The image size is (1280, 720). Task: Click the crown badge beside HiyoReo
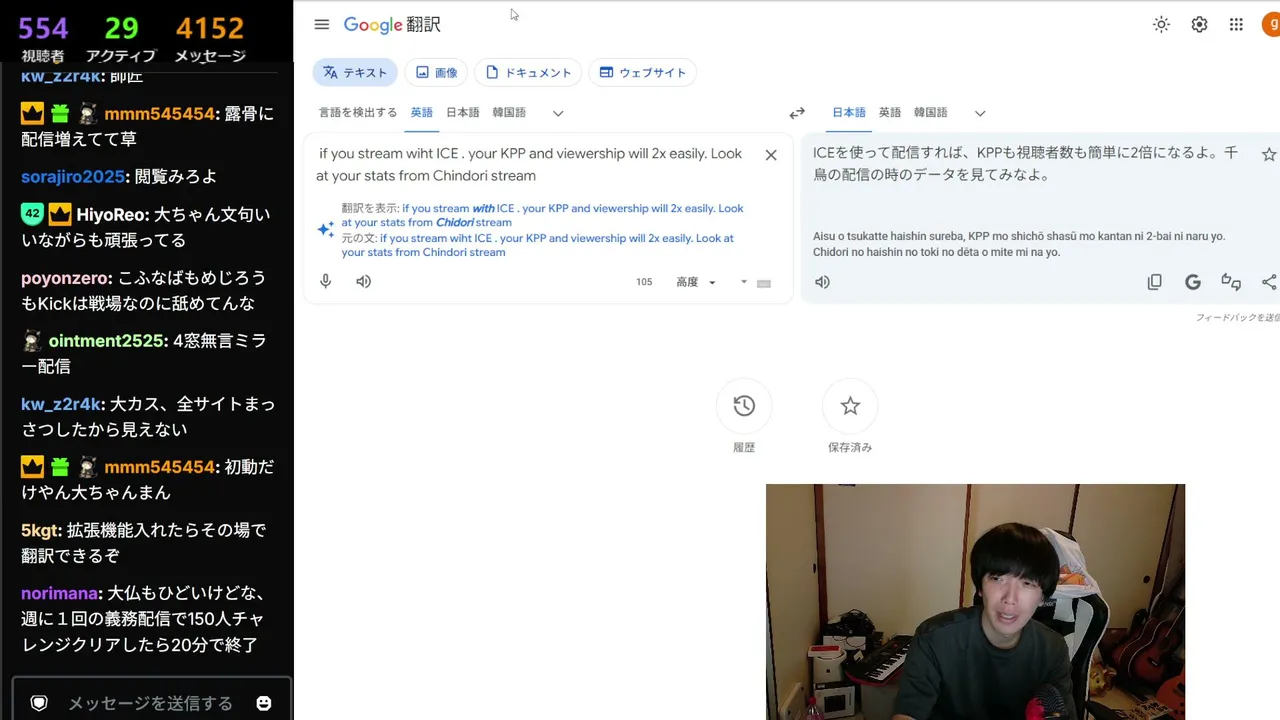[x=60, y=214]
